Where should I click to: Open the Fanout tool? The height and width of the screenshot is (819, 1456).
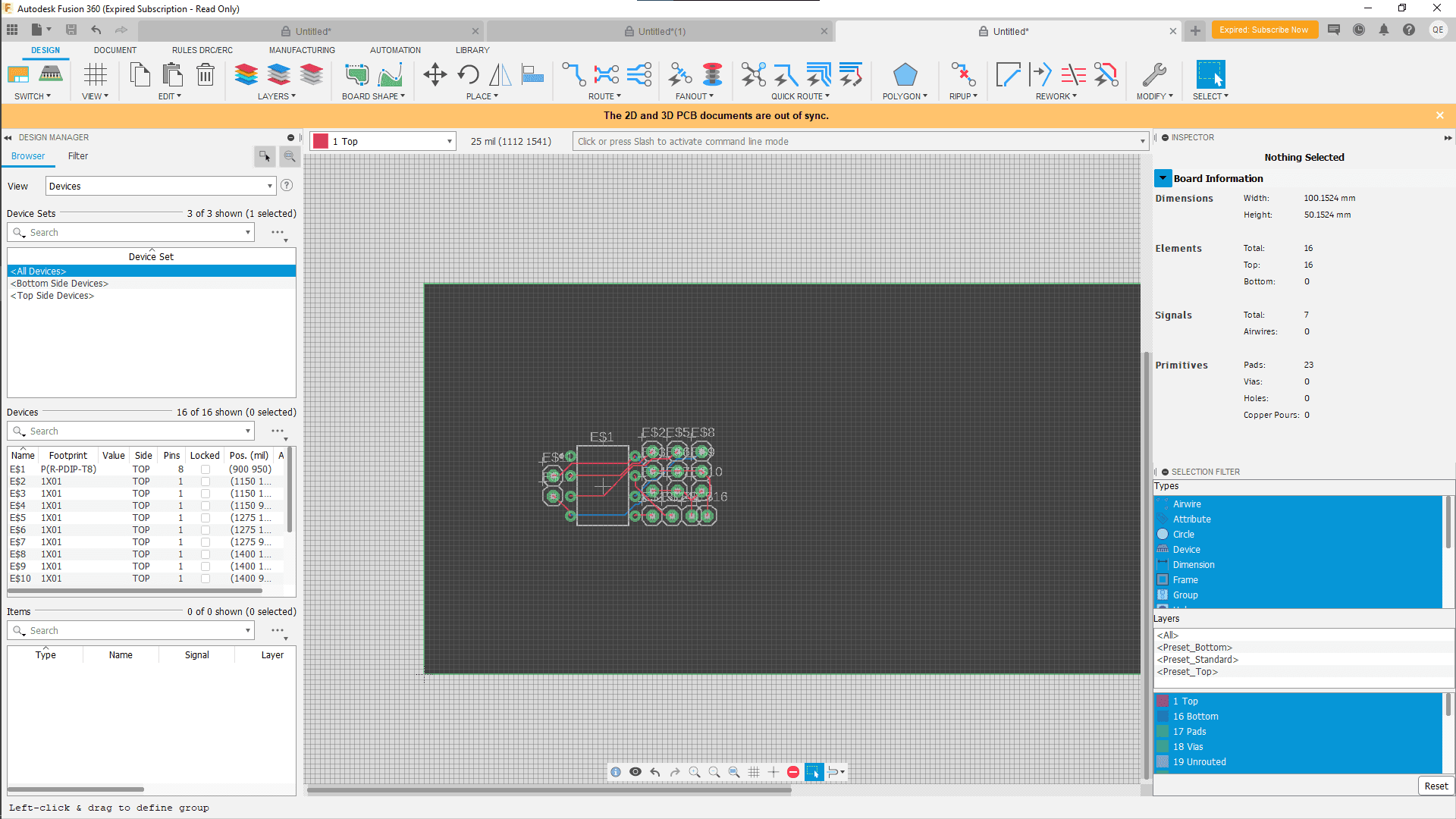(x=679, y=74)
